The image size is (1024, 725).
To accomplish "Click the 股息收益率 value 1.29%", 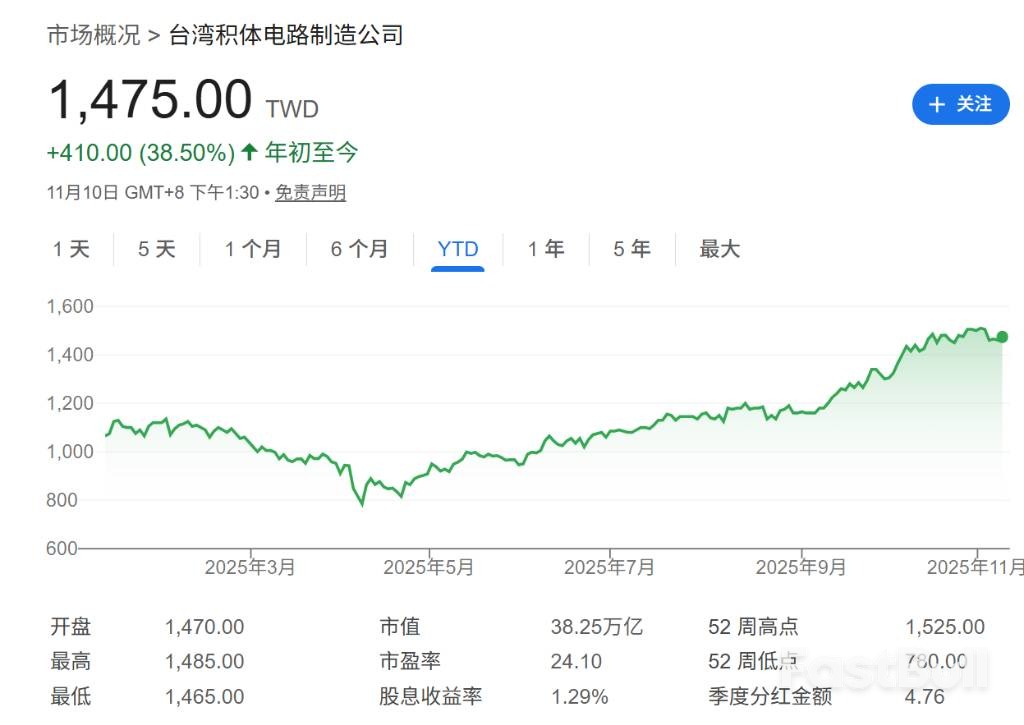I will (581, 695).
